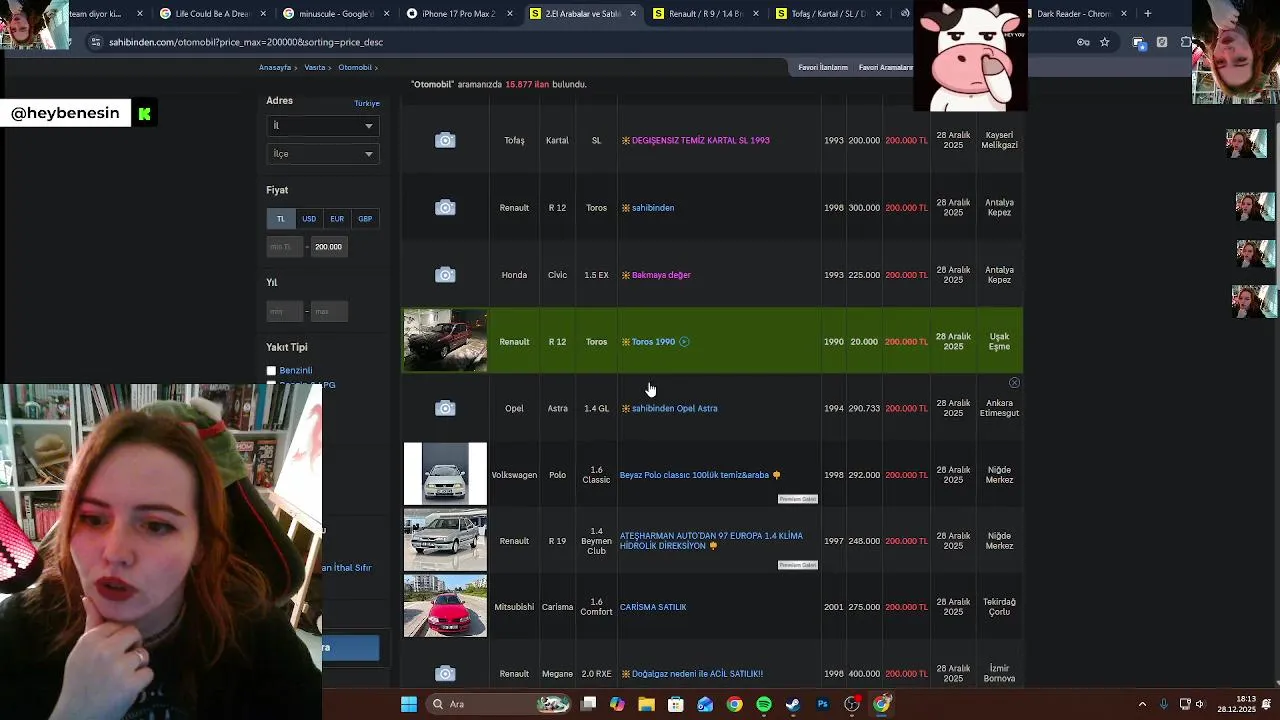Click camera icon in 'sahibinden' Renault R 12 row
Viewport: 1280px width, 720px height.
pos(445,208)
